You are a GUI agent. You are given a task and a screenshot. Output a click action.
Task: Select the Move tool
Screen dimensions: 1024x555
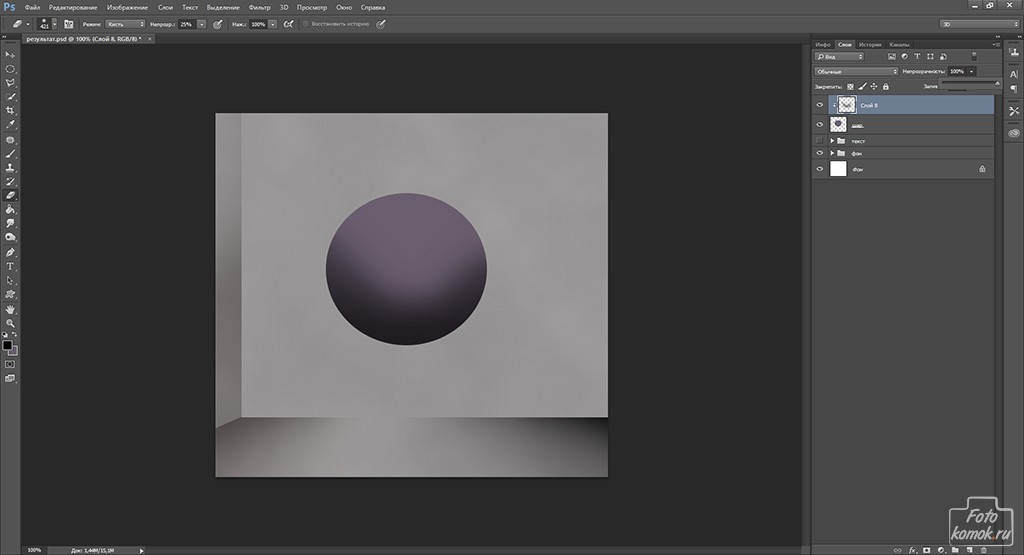click(x=10, y=55)
